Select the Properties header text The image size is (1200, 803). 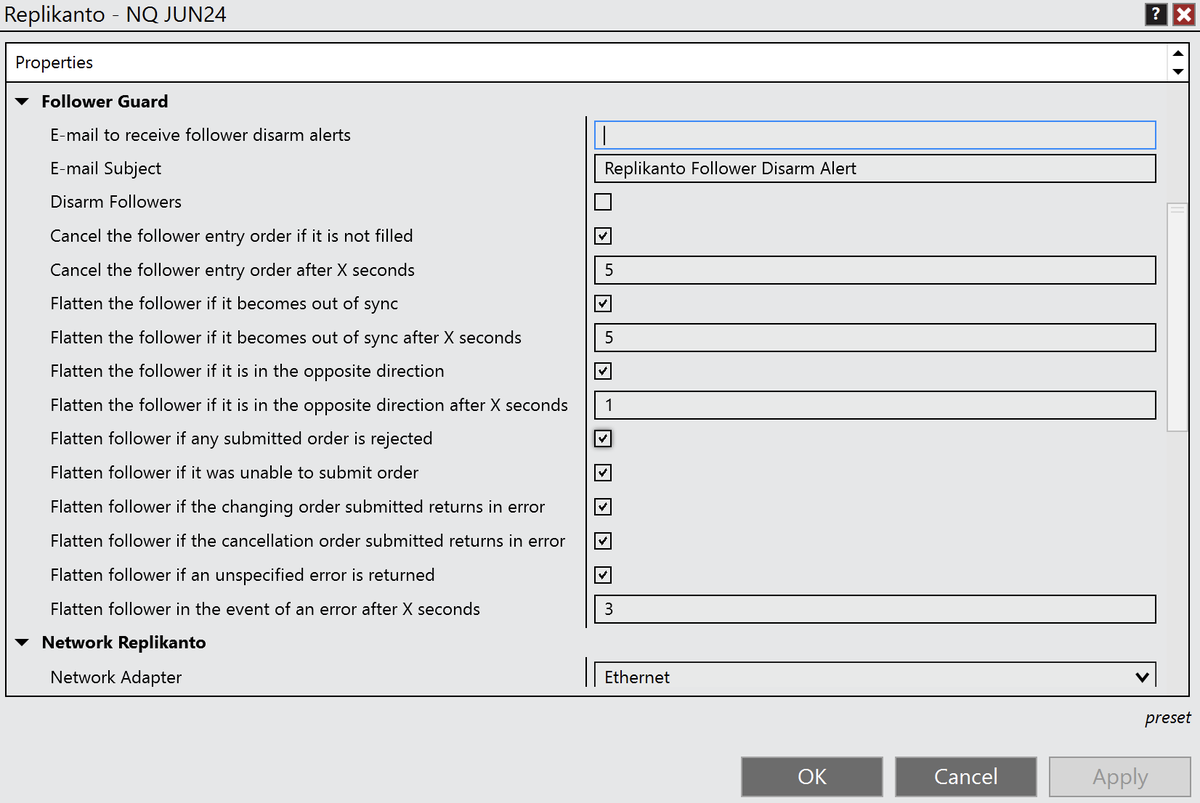coord(54,62)
